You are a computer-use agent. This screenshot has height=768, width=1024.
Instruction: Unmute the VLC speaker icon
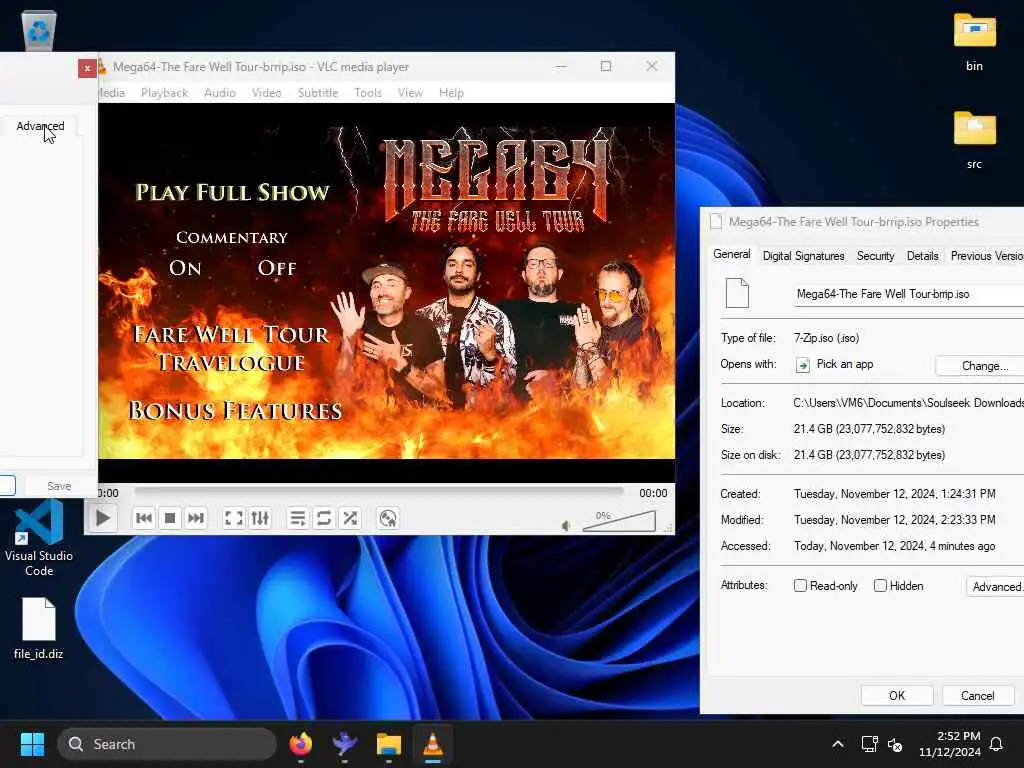coord(566,526)
